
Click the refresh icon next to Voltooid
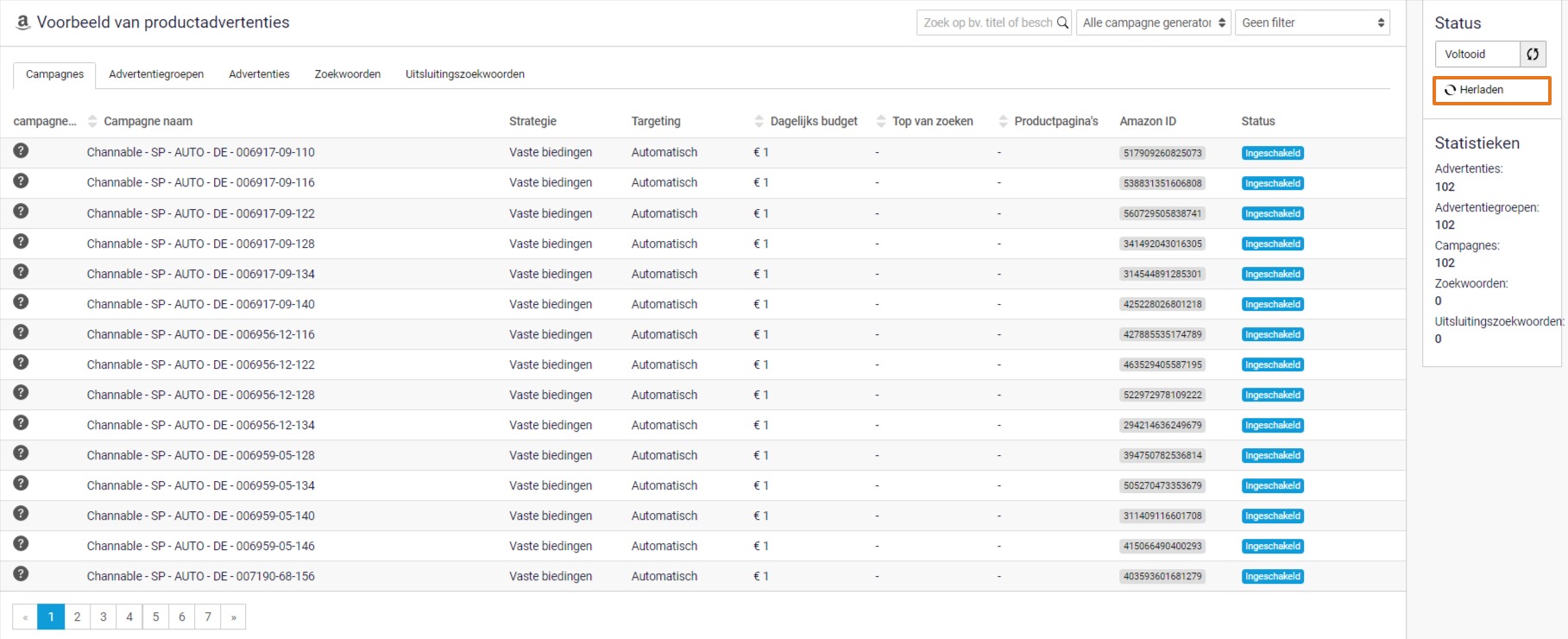(x=1533, y=54)
